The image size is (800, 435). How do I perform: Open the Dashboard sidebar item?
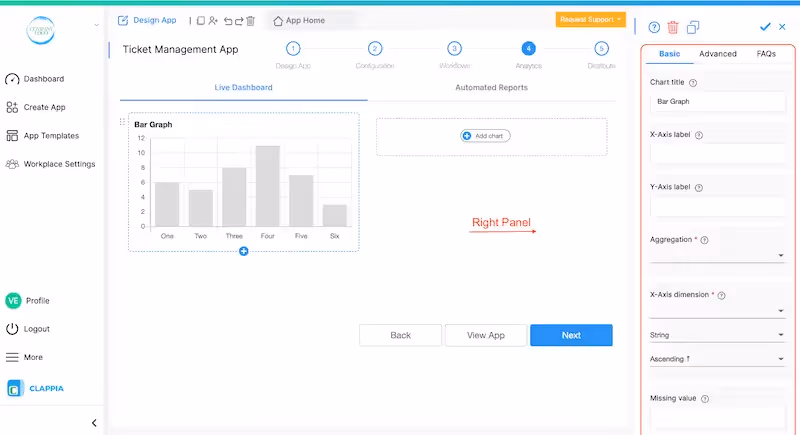[35, 79]
